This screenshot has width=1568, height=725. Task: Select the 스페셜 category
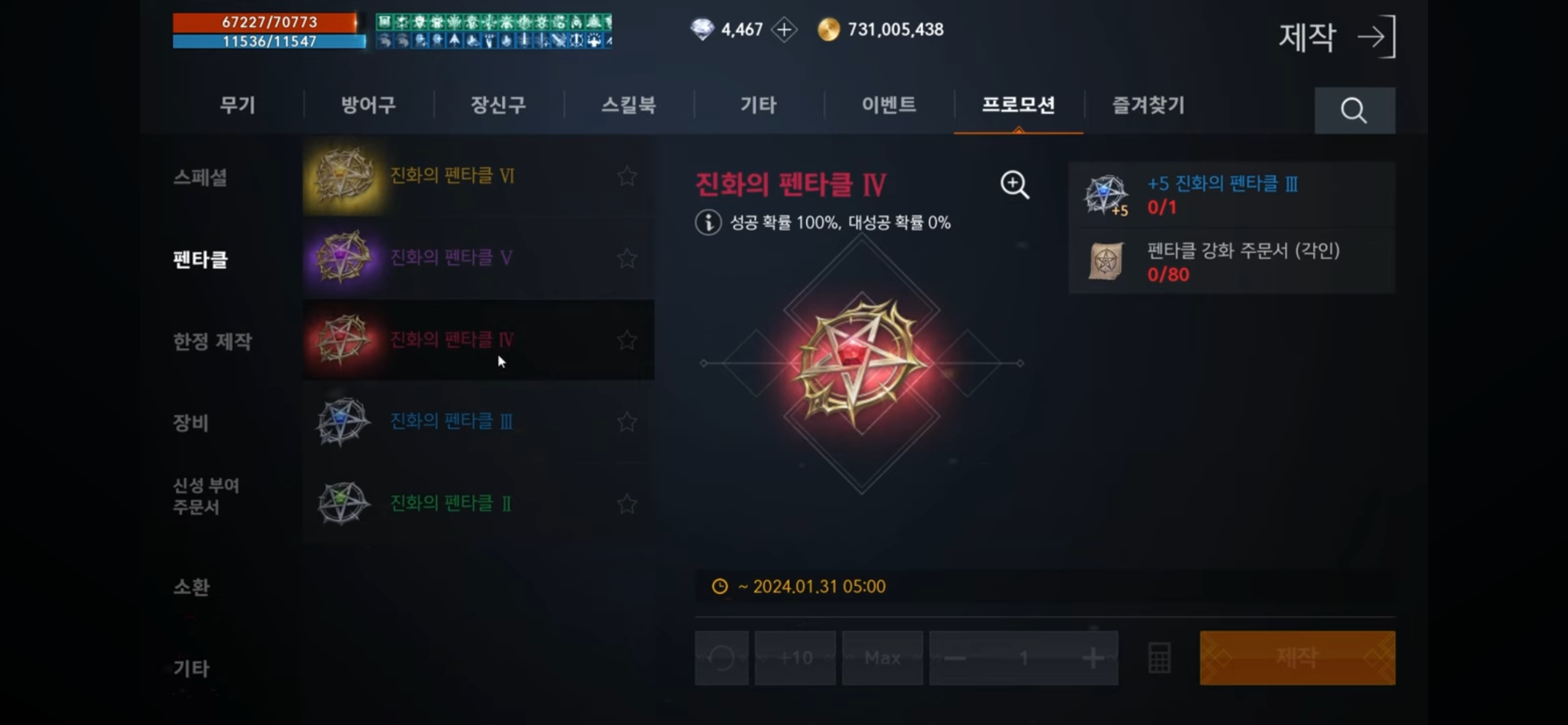(199, 178)
